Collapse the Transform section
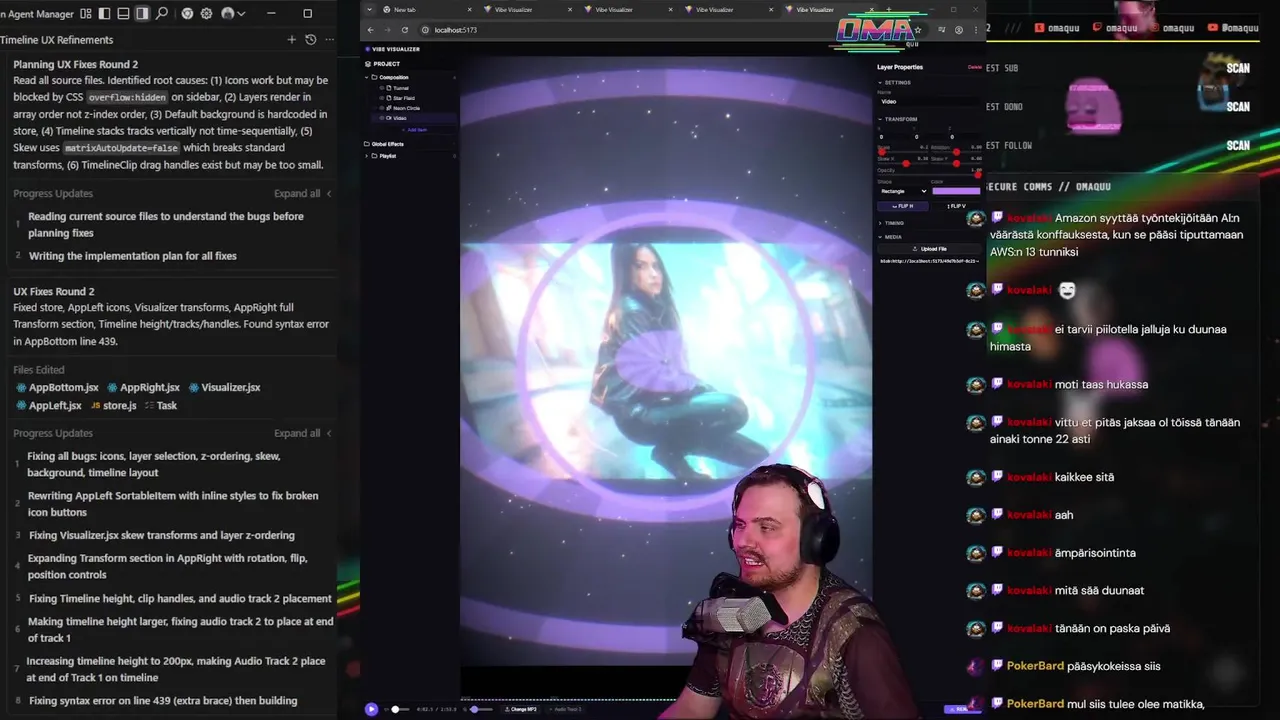Viewport: 1280px width, 720px height. click(898, 119)
